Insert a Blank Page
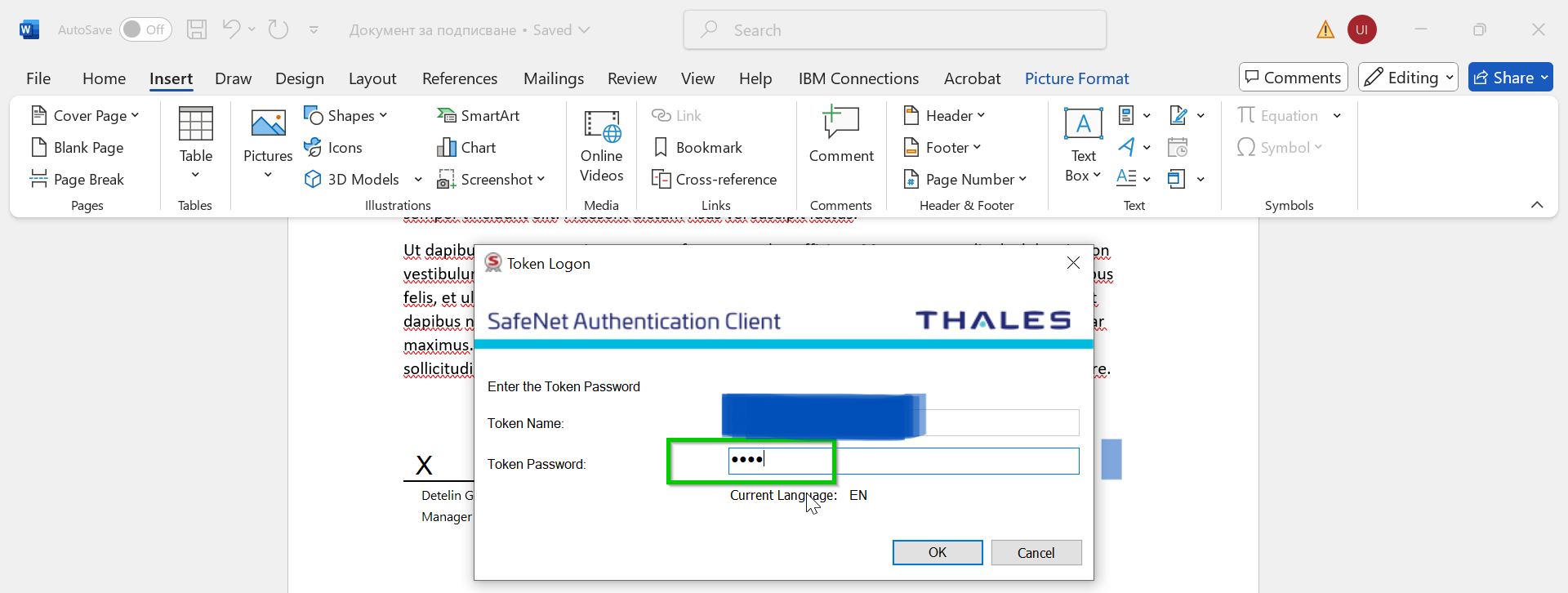Viewport: 1568px width, 593px height. [78, 148]
